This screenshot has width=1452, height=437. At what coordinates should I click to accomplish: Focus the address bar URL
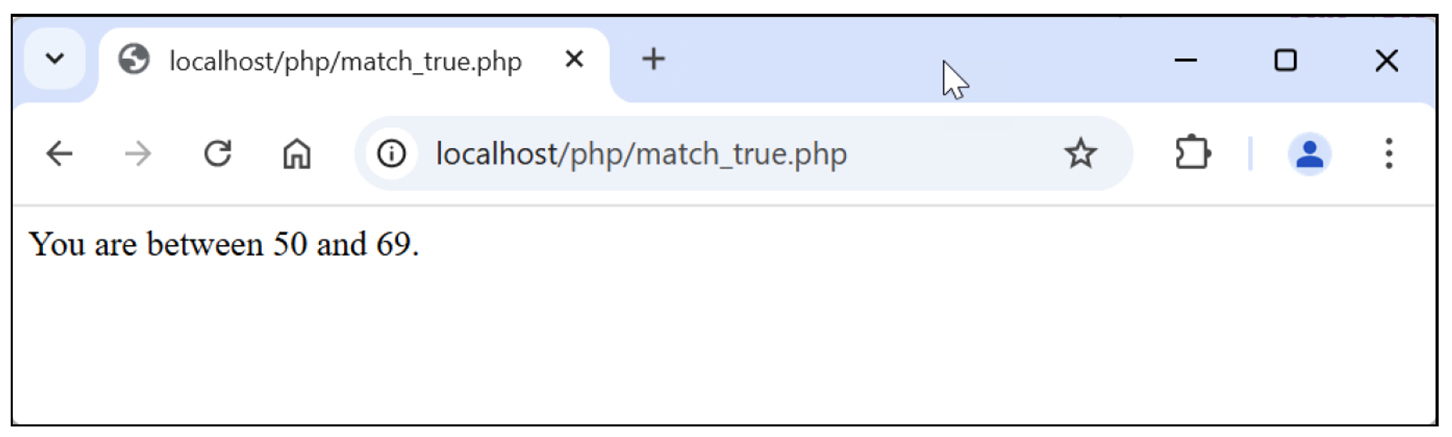[640, 154]
